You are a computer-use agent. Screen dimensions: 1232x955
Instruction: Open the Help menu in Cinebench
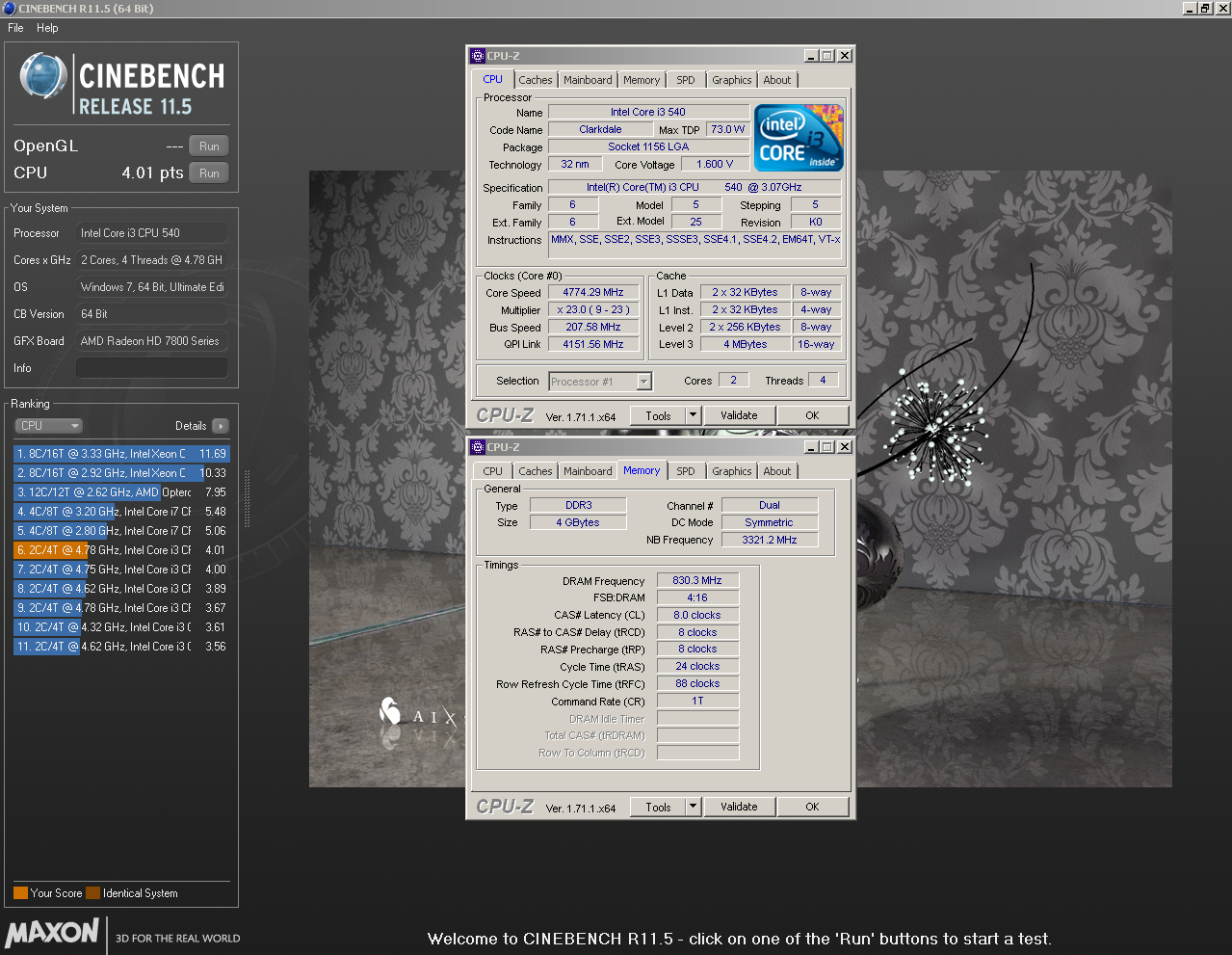[47, 28]
